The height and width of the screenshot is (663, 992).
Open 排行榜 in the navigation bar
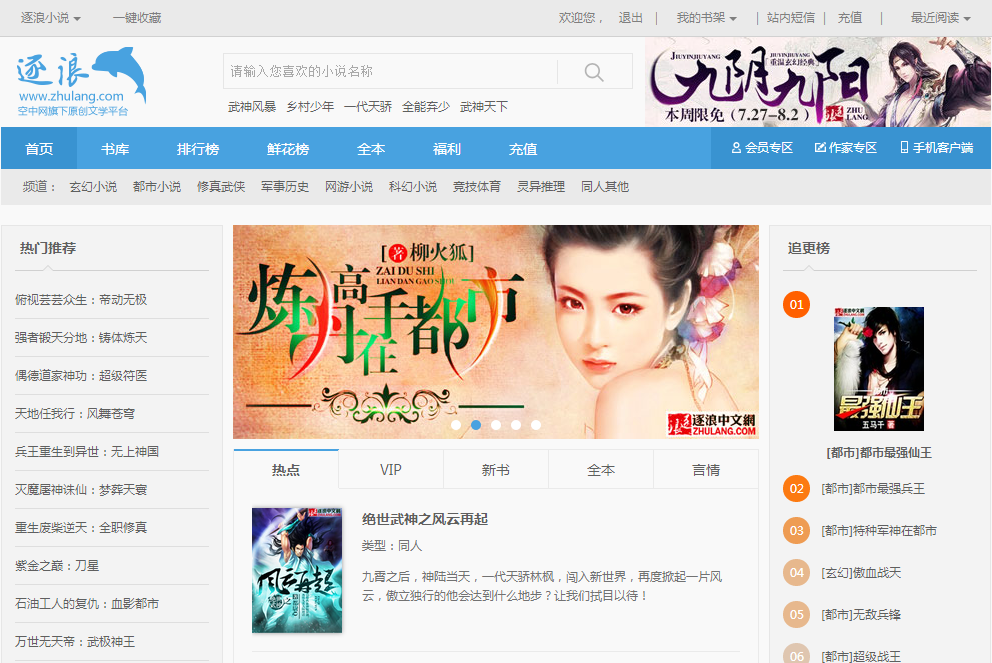click(x=198, y=149)
